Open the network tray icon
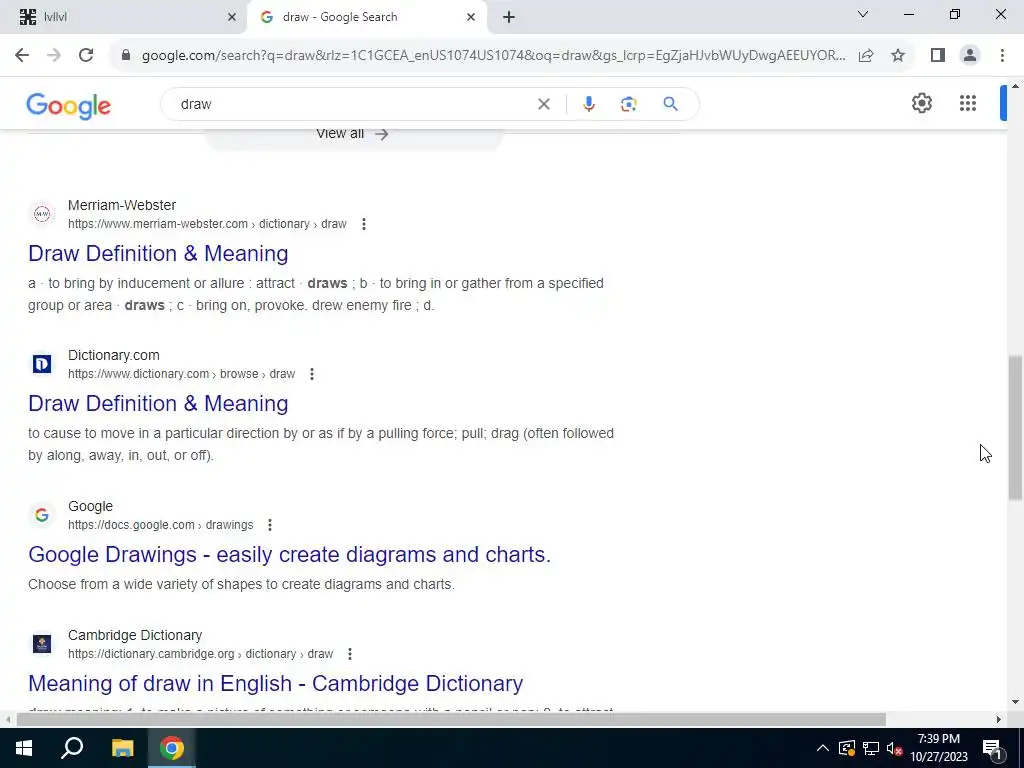Screen dimensions: 1024x768 (x=871, y=748)
